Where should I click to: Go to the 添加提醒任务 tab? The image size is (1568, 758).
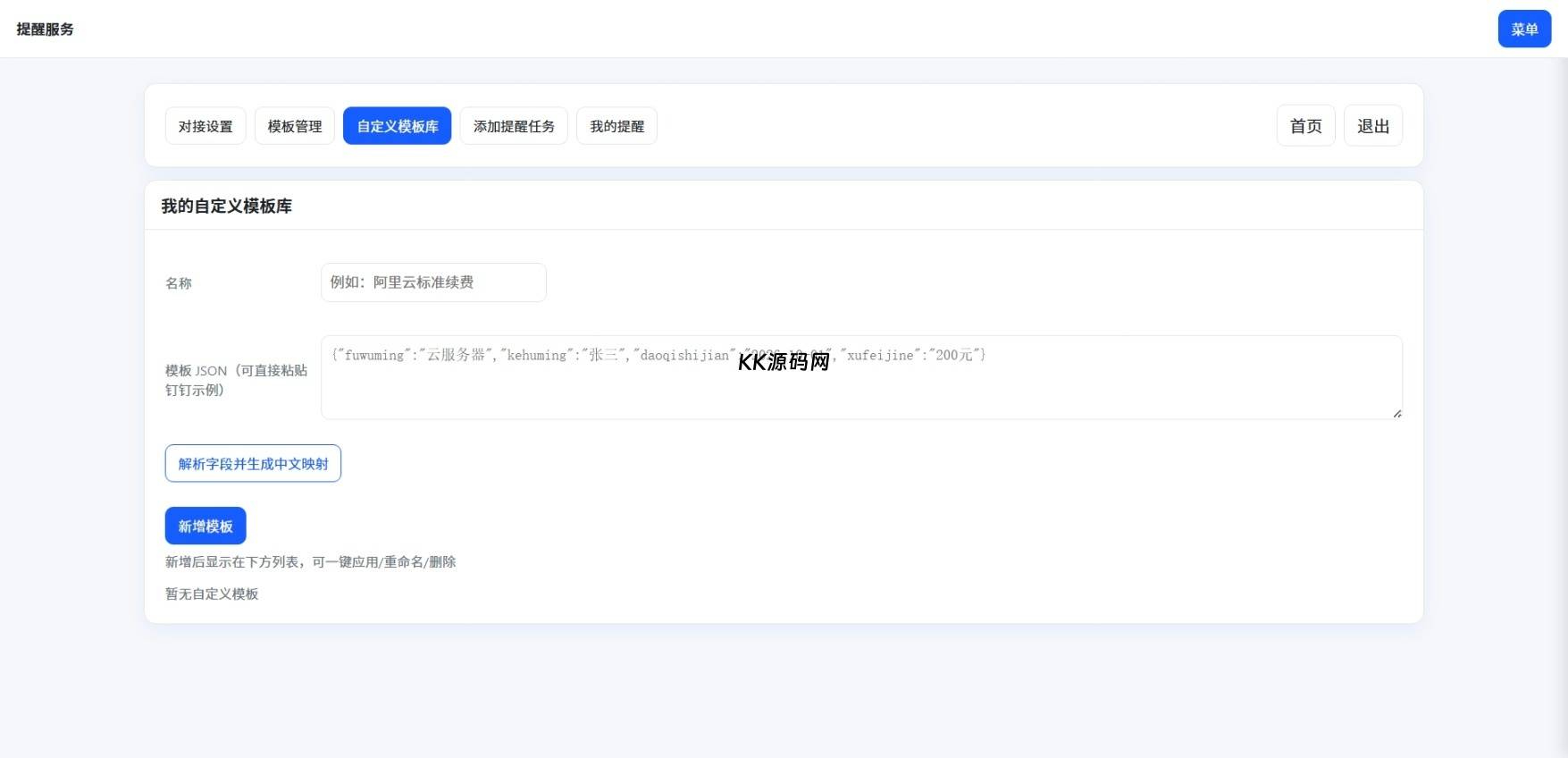click(514, 126)
